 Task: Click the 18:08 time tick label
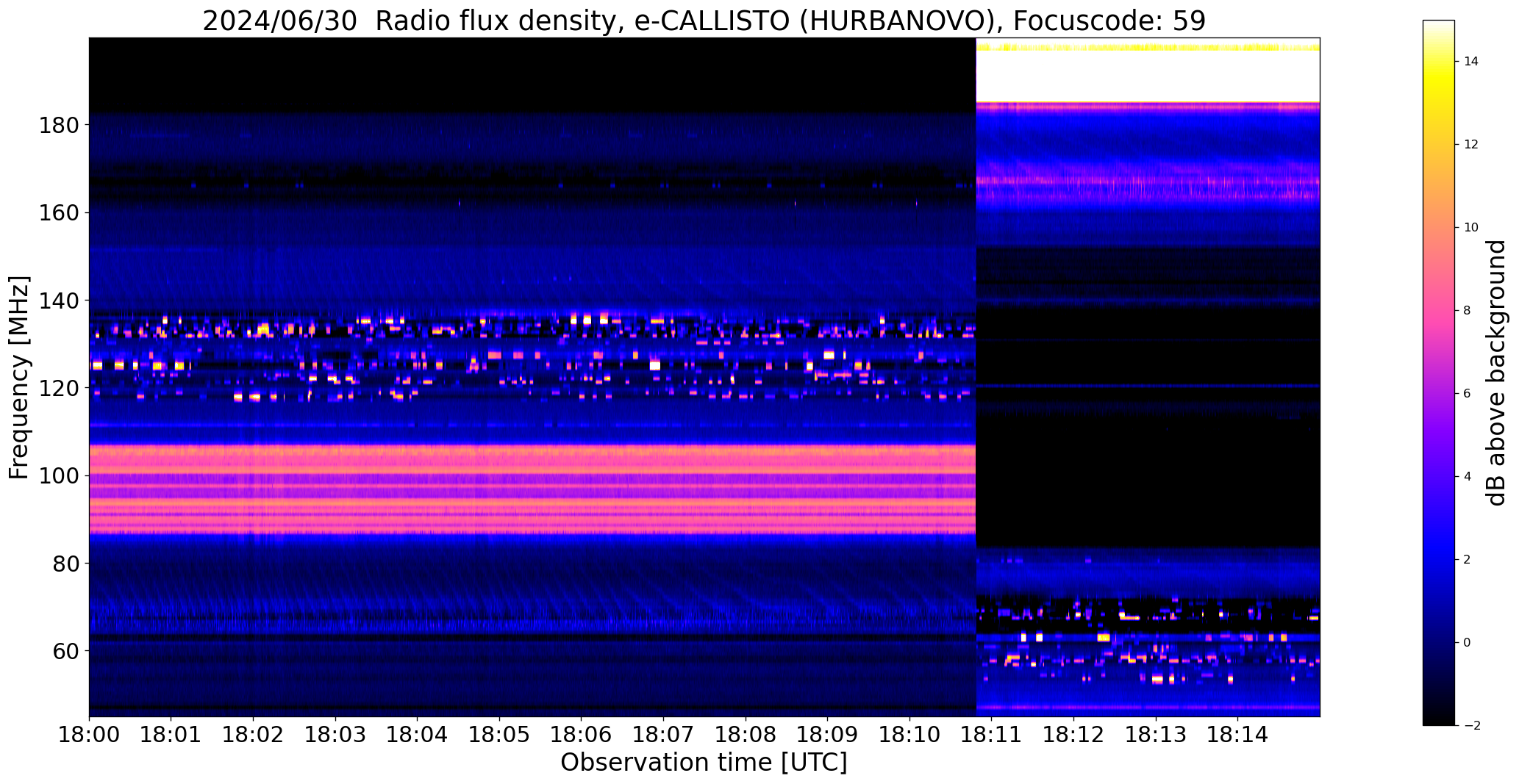coord(746,734)
